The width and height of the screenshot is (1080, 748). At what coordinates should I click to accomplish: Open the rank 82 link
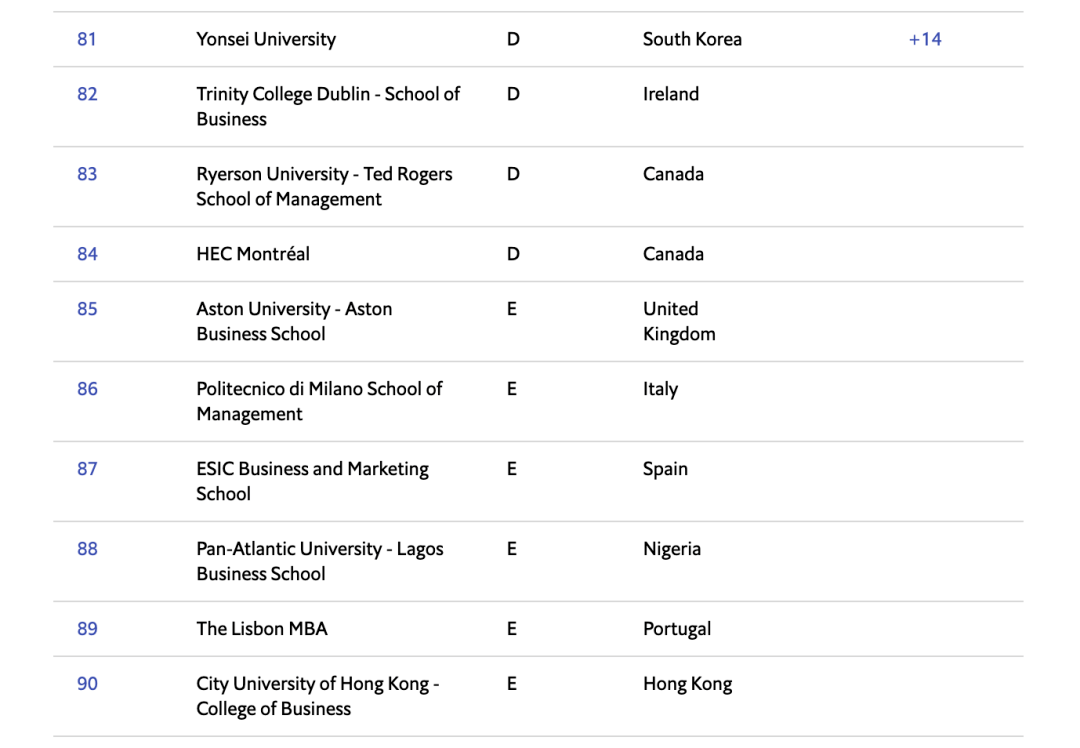tap(87, 94)
